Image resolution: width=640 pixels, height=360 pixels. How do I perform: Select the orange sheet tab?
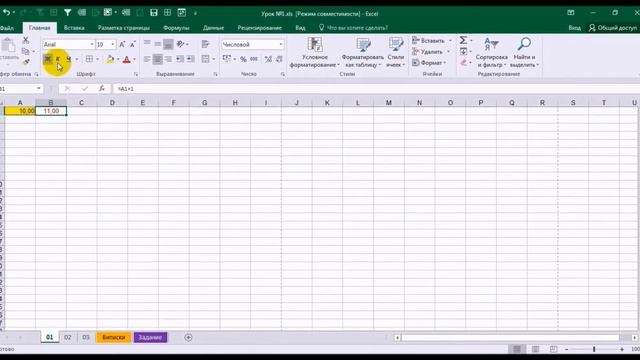coord(113,337)
